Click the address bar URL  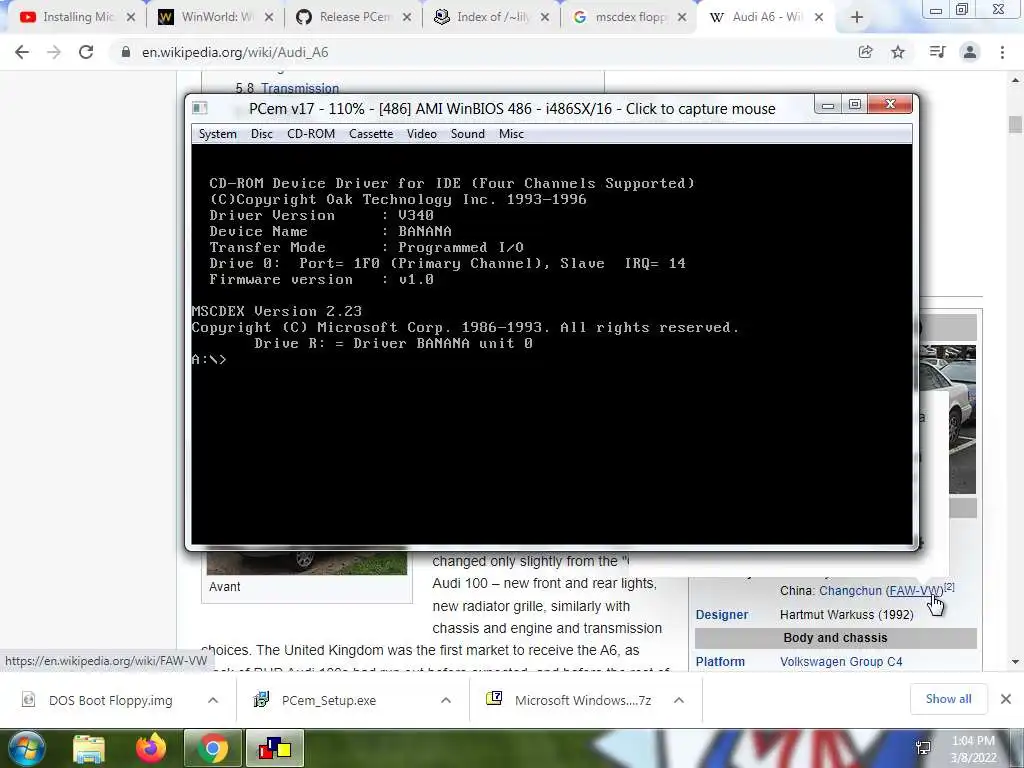click(x=235, y=52)
